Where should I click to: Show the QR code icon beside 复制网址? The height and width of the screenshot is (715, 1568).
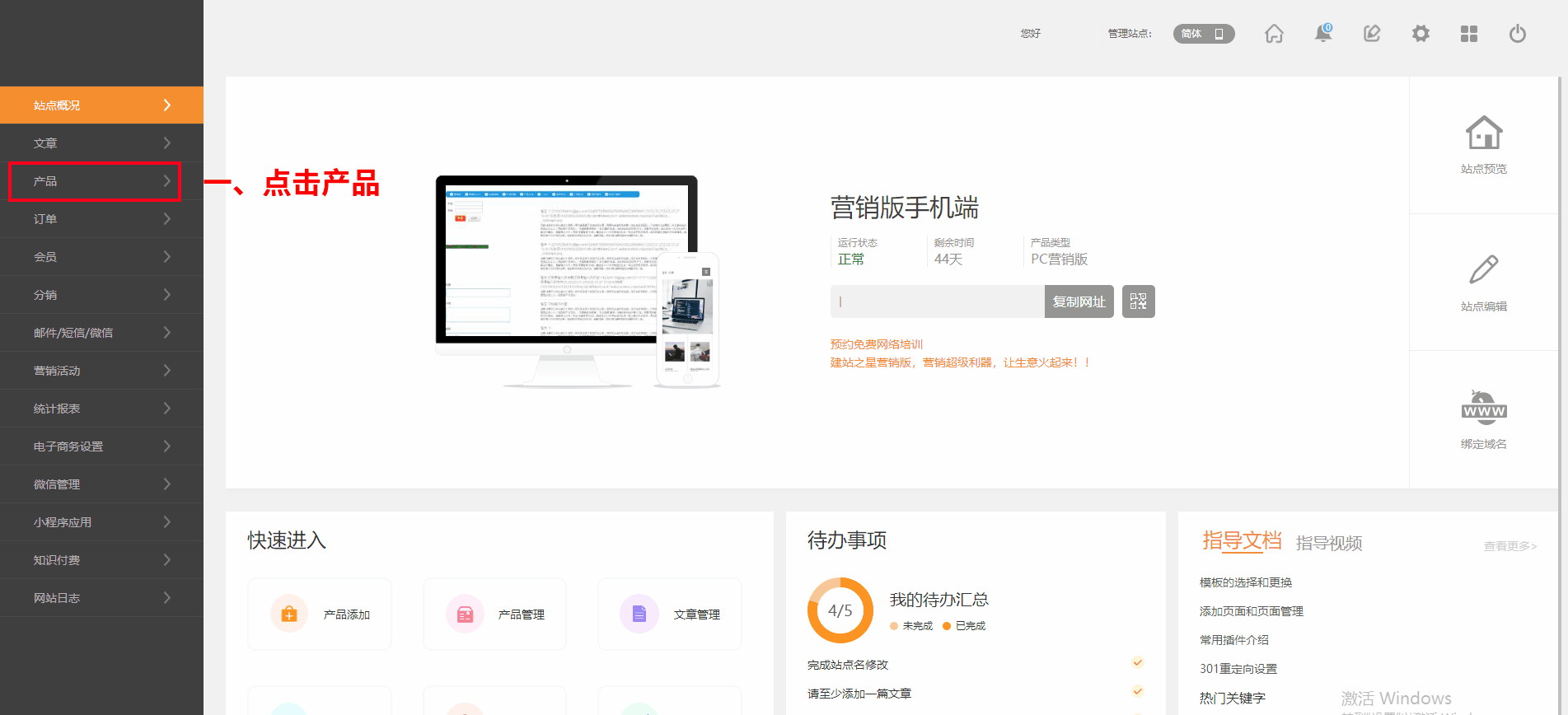coord(1138,301)
